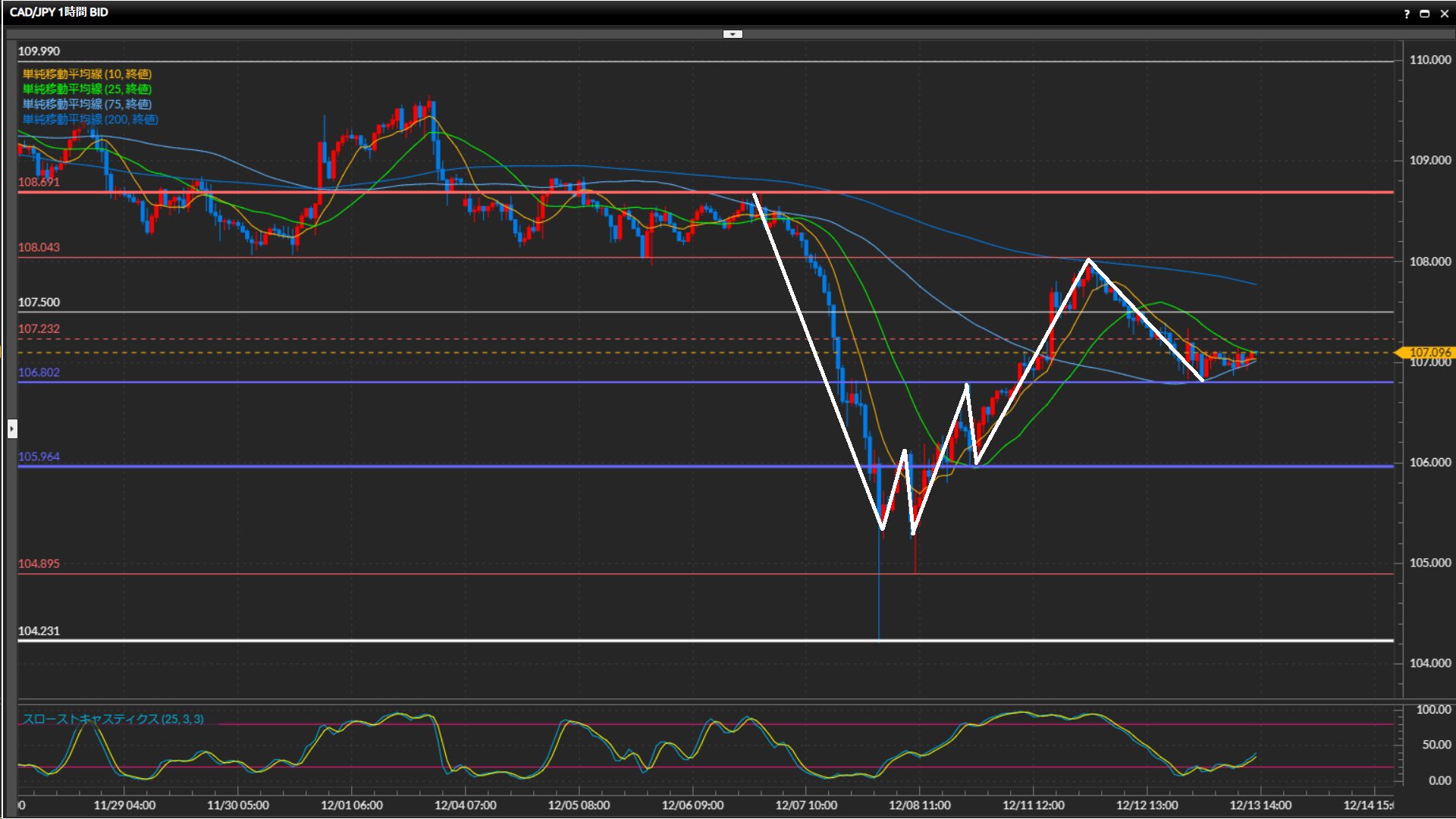The width and height of the screenshot is (1456, 819).
Task: Click the orange 107.096 current price tag
Action: coord(1427,352)
